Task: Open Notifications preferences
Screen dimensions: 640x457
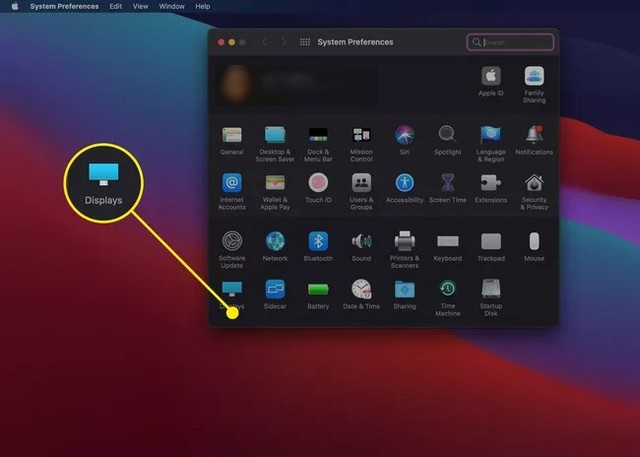Action: [534, 141]
